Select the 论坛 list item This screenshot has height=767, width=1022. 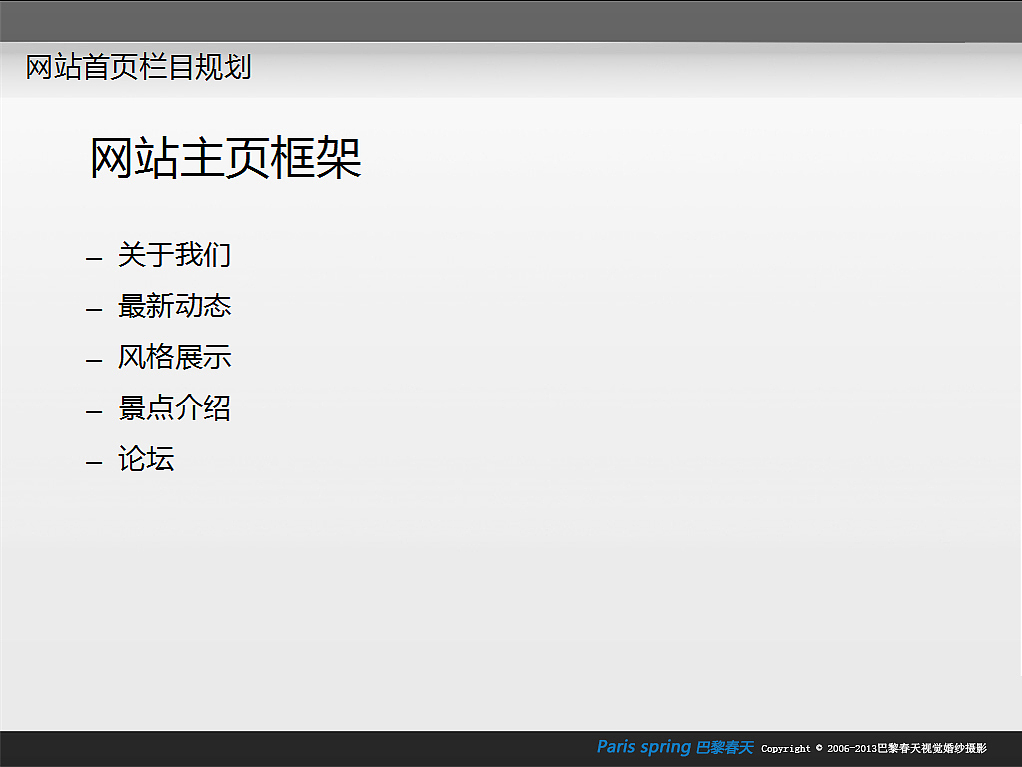(146, 459)
